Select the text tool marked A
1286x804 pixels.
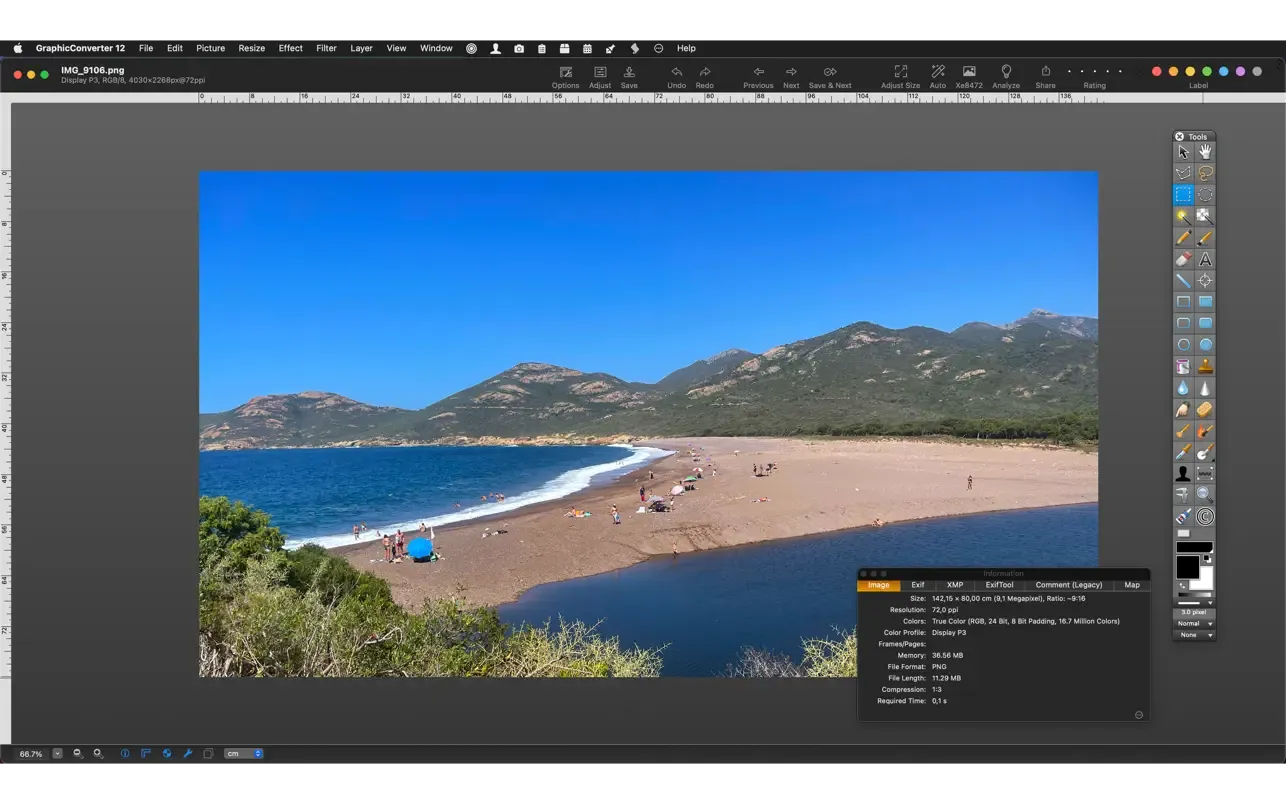[1205, 259]
